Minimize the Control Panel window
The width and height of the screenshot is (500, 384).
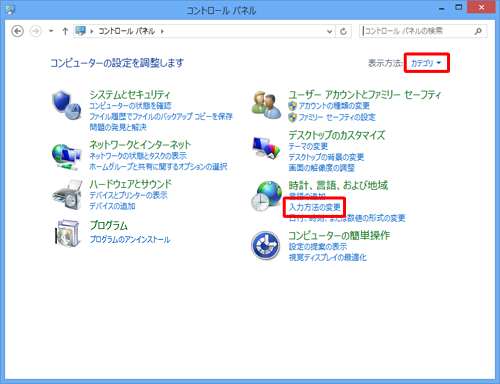tap(442, 8)
